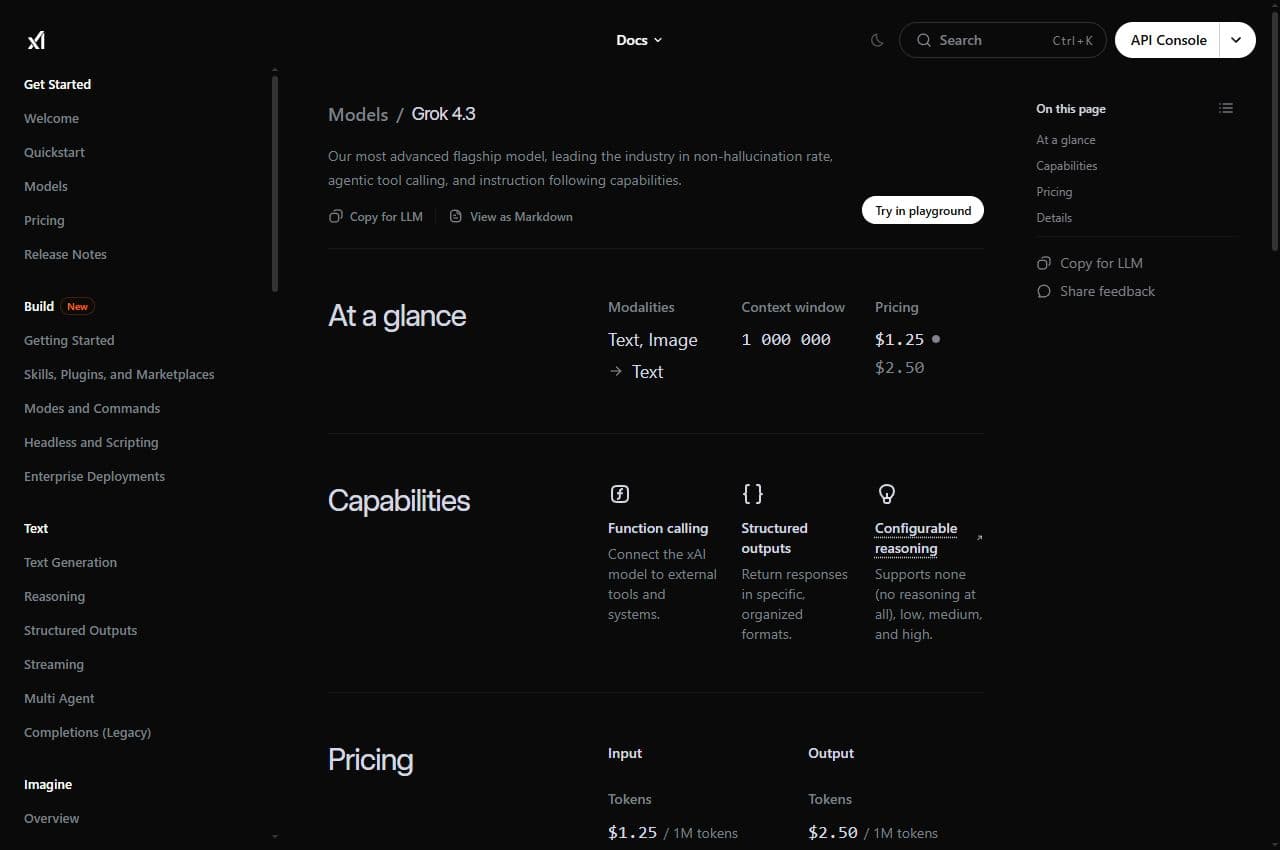Click the $2.50 price under At a glance
This screenshot has height=850, width=1280.
click(899, 367)
